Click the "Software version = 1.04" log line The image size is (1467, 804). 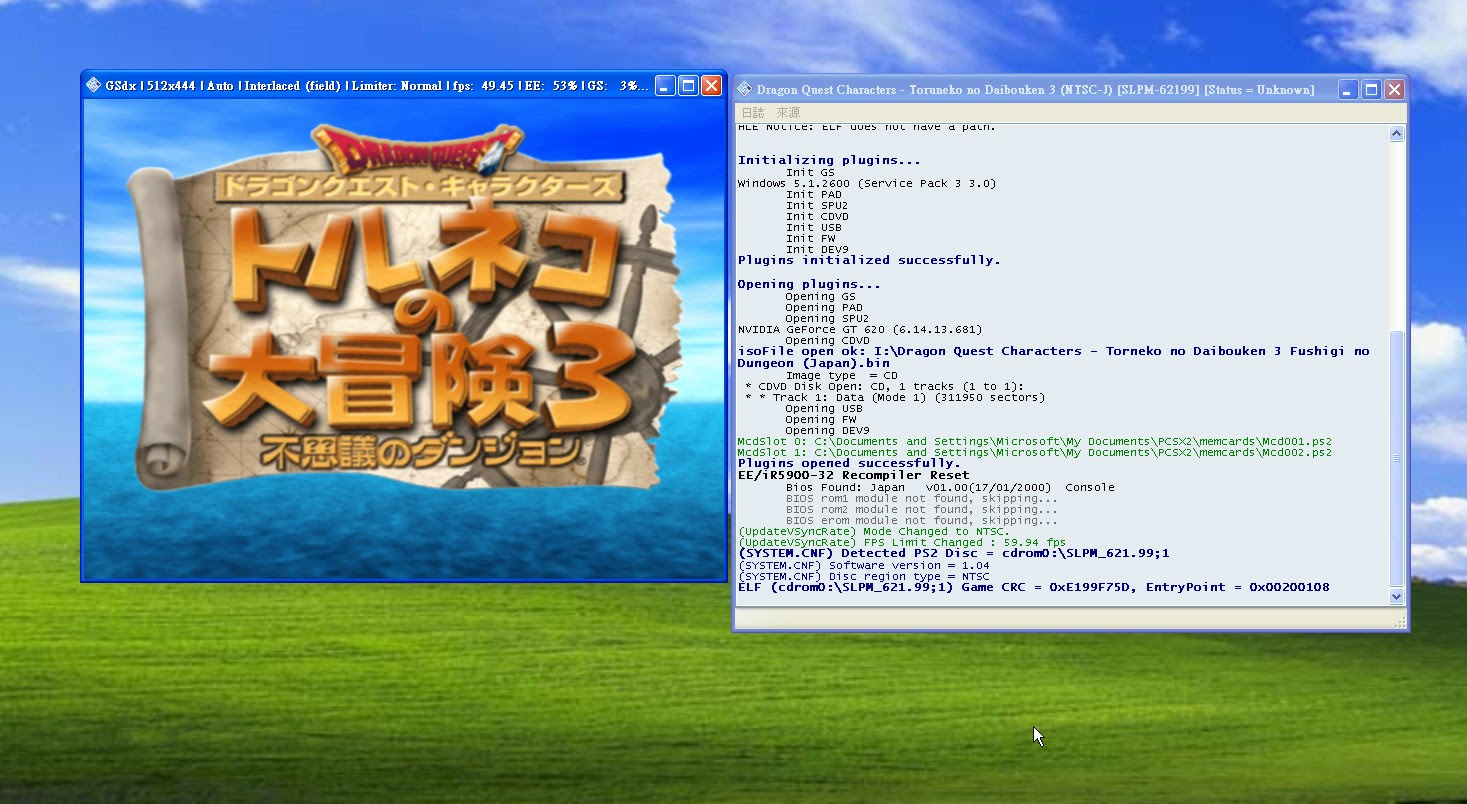tap(863, 566)
